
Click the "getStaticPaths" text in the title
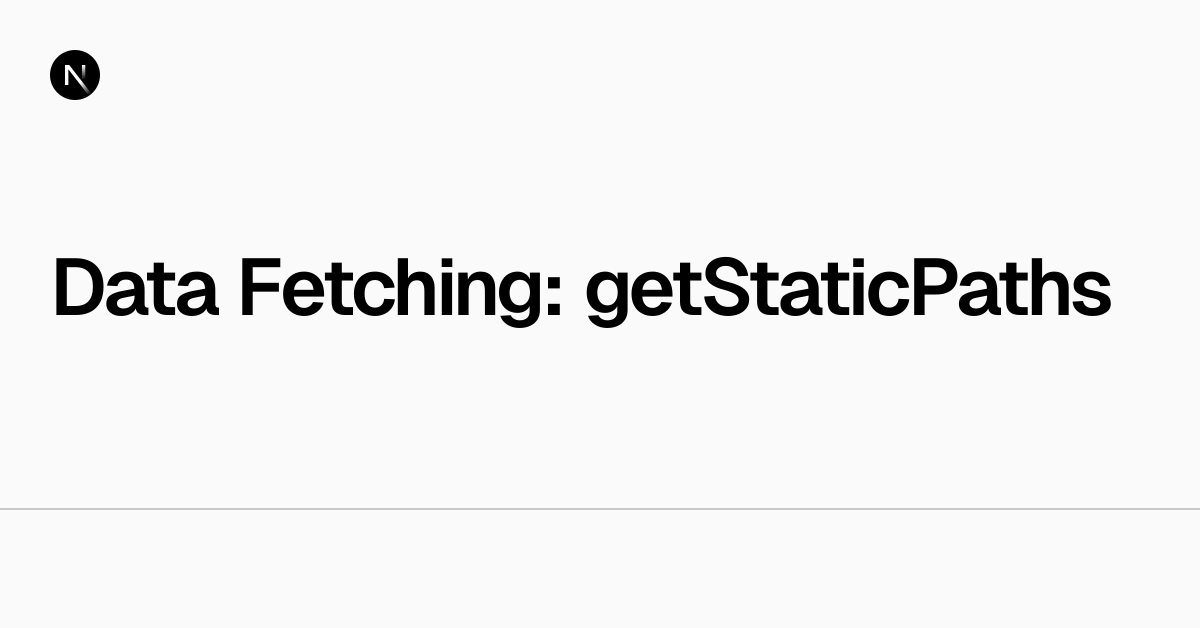(x=848, y=288)
